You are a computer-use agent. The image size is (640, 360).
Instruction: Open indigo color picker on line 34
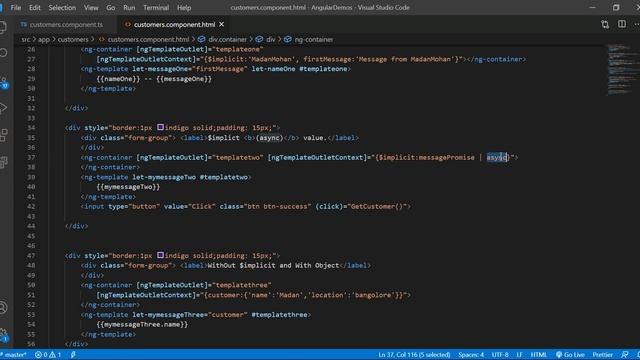160,127
